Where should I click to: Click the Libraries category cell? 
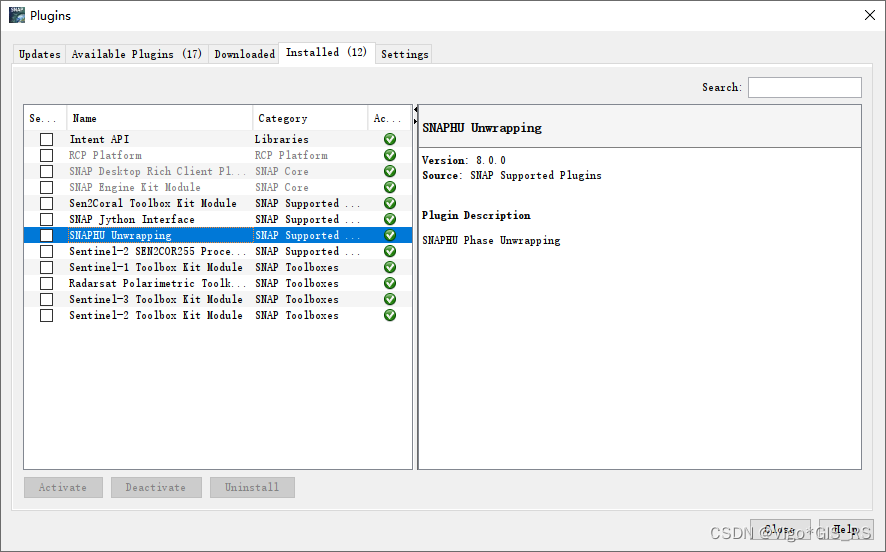coord(281,139)
